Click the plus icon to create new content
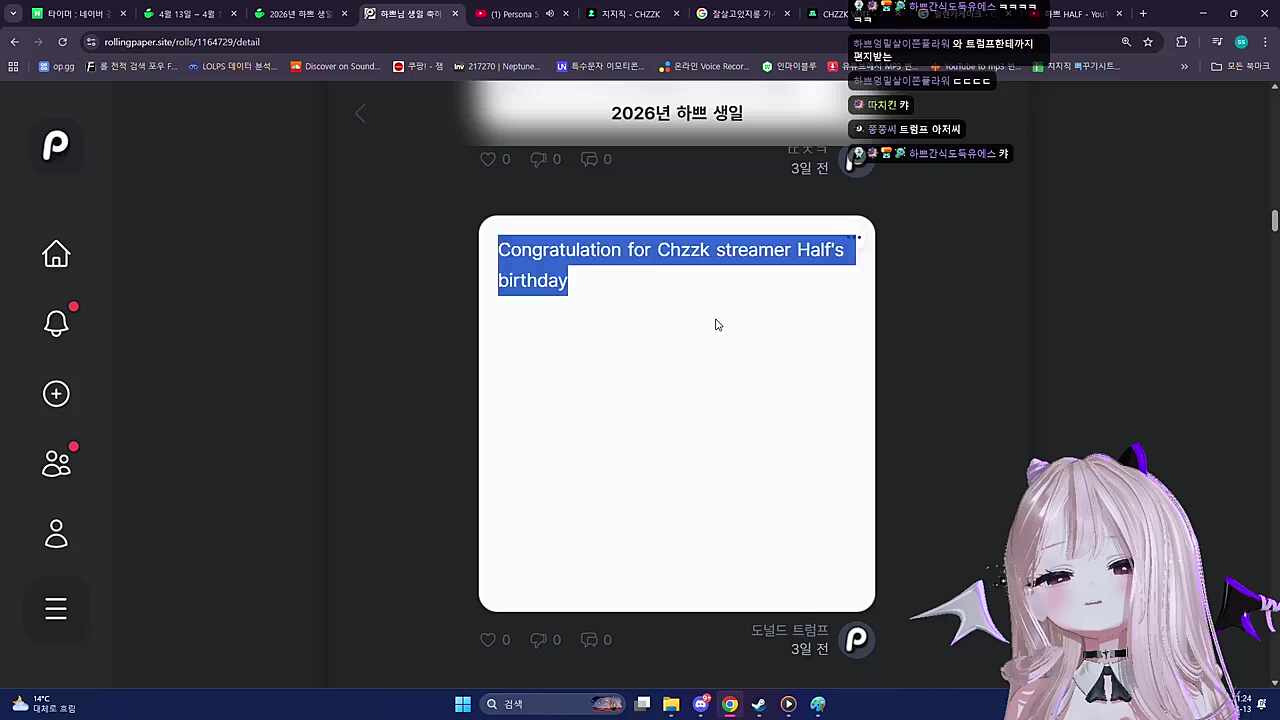The width and height of the screenshot is (1280, 720). coord(56,393)
